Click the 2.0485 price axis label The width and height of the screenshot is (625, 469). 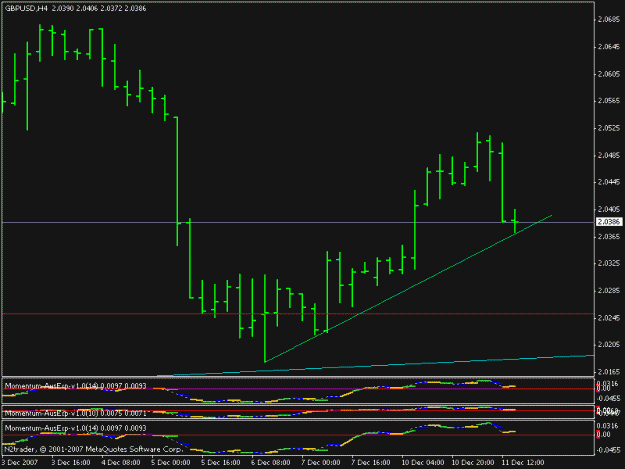tap(609, 155)
